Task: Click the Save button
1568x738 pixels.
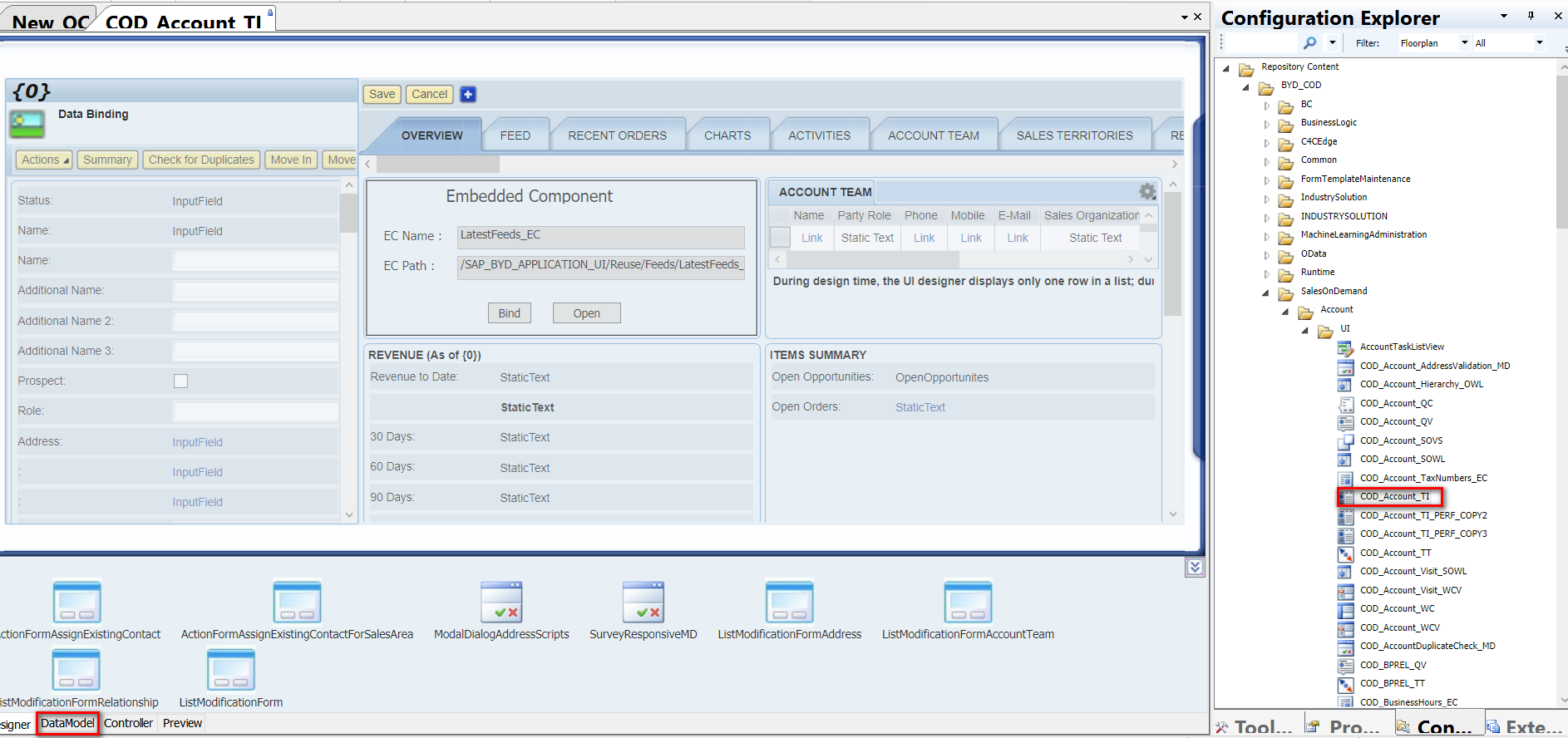Action: point(382,94)
